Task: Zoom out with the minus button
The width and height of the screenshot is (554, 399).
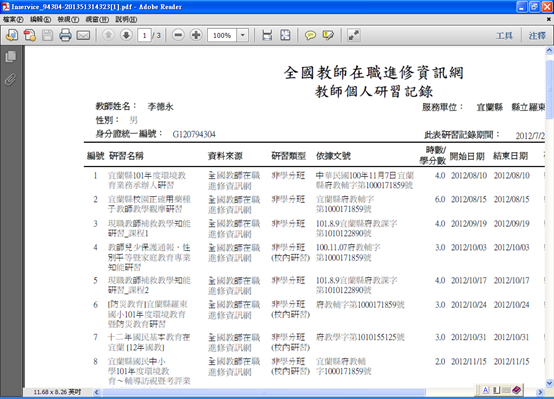Action: point(178,35)
